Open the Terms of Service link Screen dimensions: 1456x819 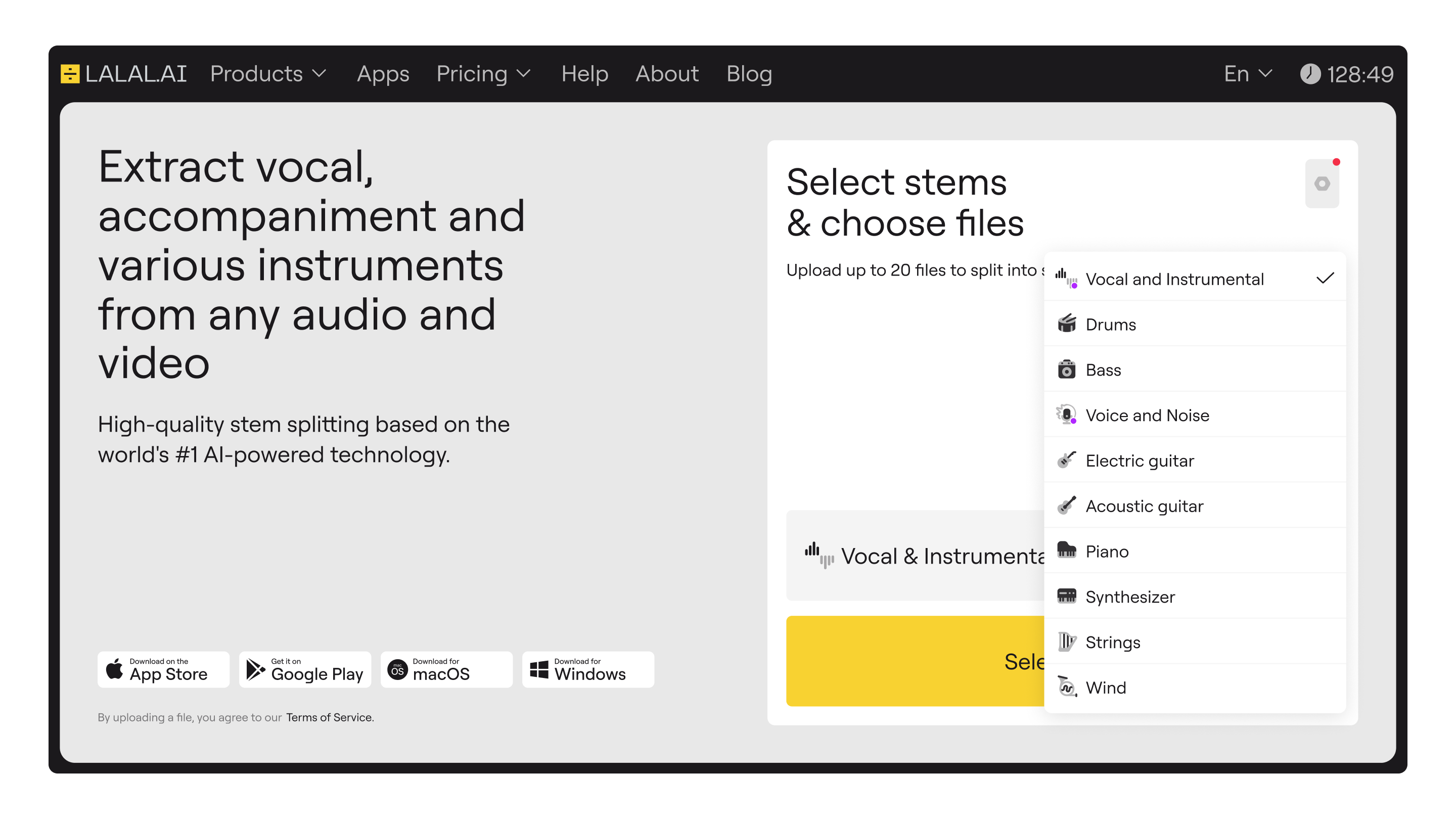pyautogui.click(x=330, y=717)
